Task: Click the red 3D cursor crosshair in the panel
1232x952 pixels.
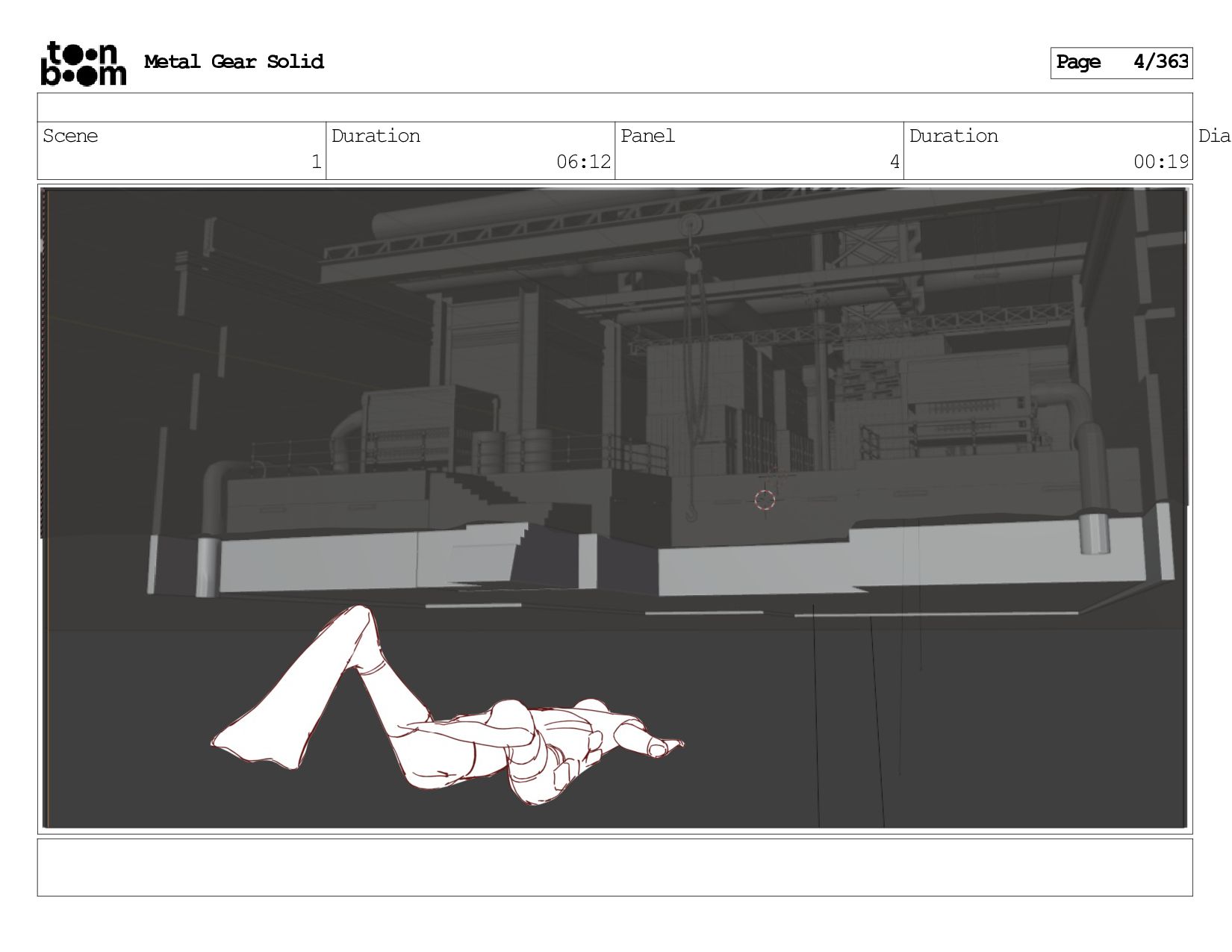Action: [765, 500]
